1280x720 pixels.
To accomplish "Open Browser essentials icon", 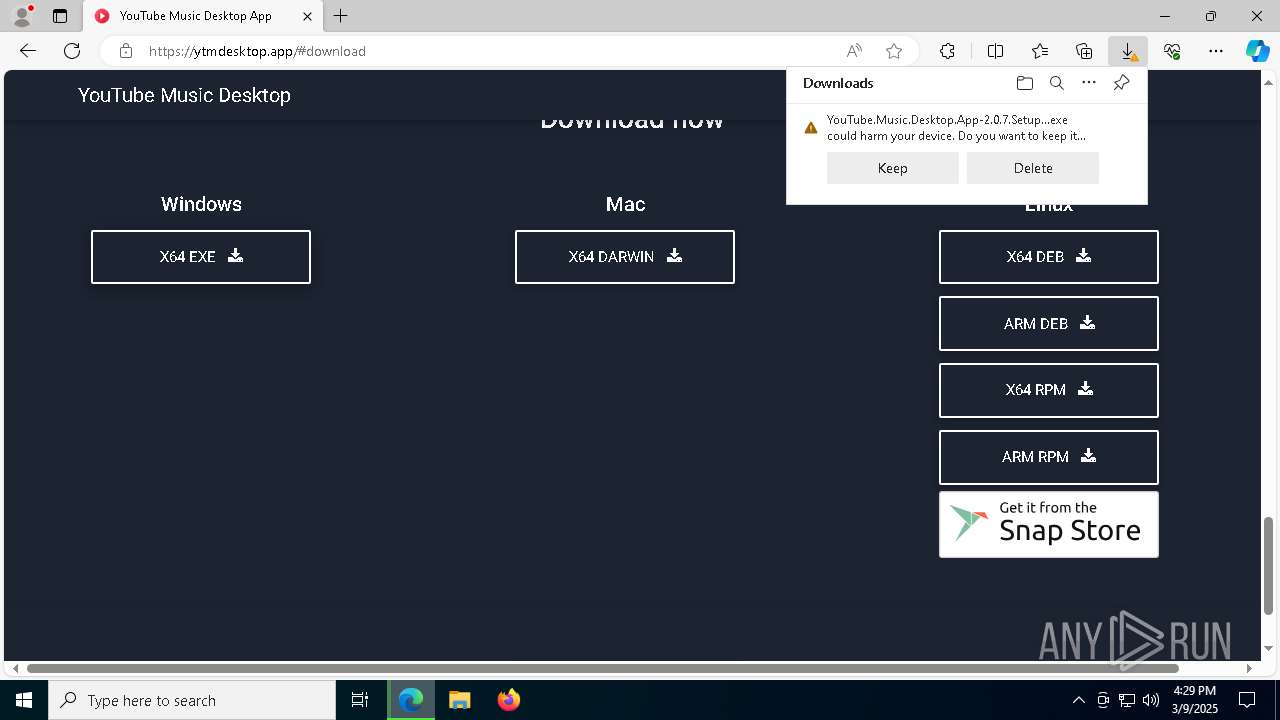I will (x=1172, y=51).
